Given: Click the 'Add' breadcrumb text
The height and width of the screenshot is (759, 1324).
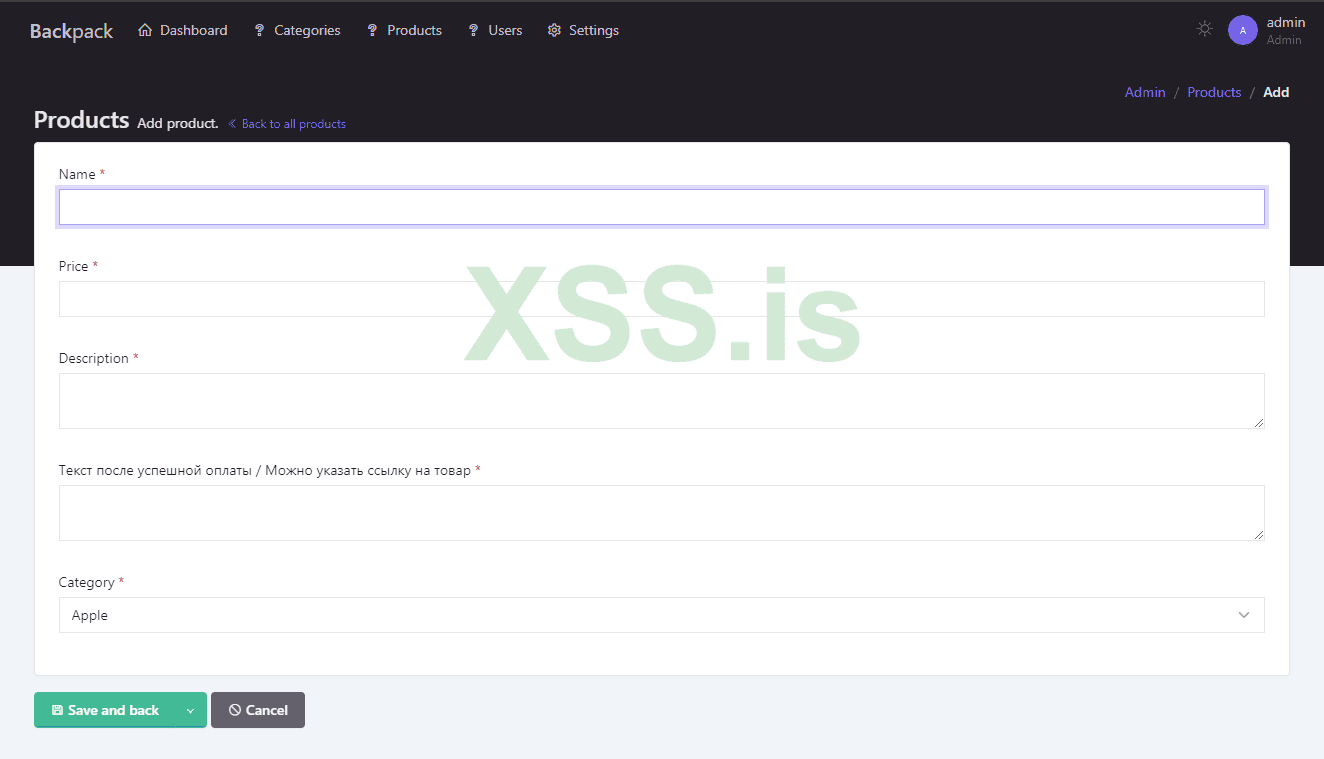Looking at the screenshot, I should 1276,92.
